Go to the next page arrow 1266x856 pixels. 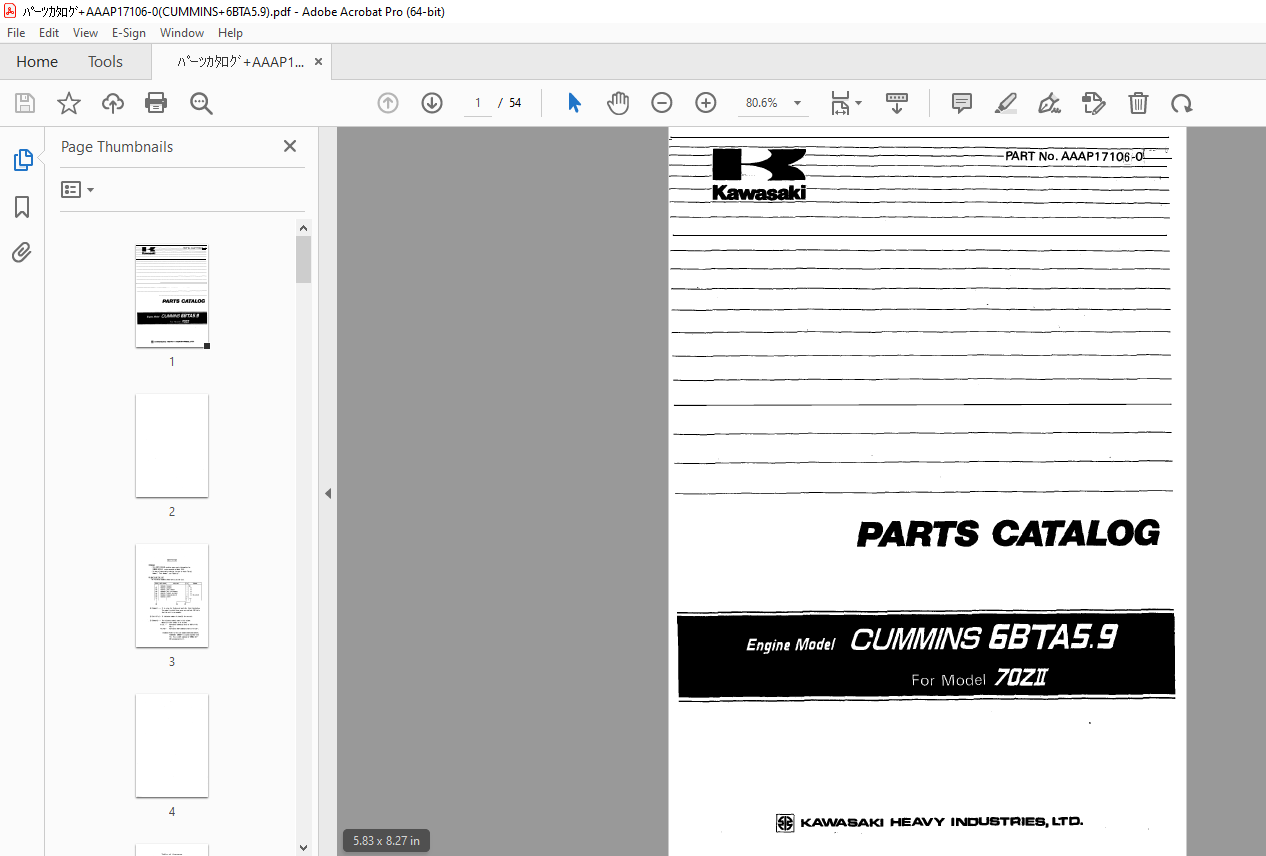tap(432, 103)
